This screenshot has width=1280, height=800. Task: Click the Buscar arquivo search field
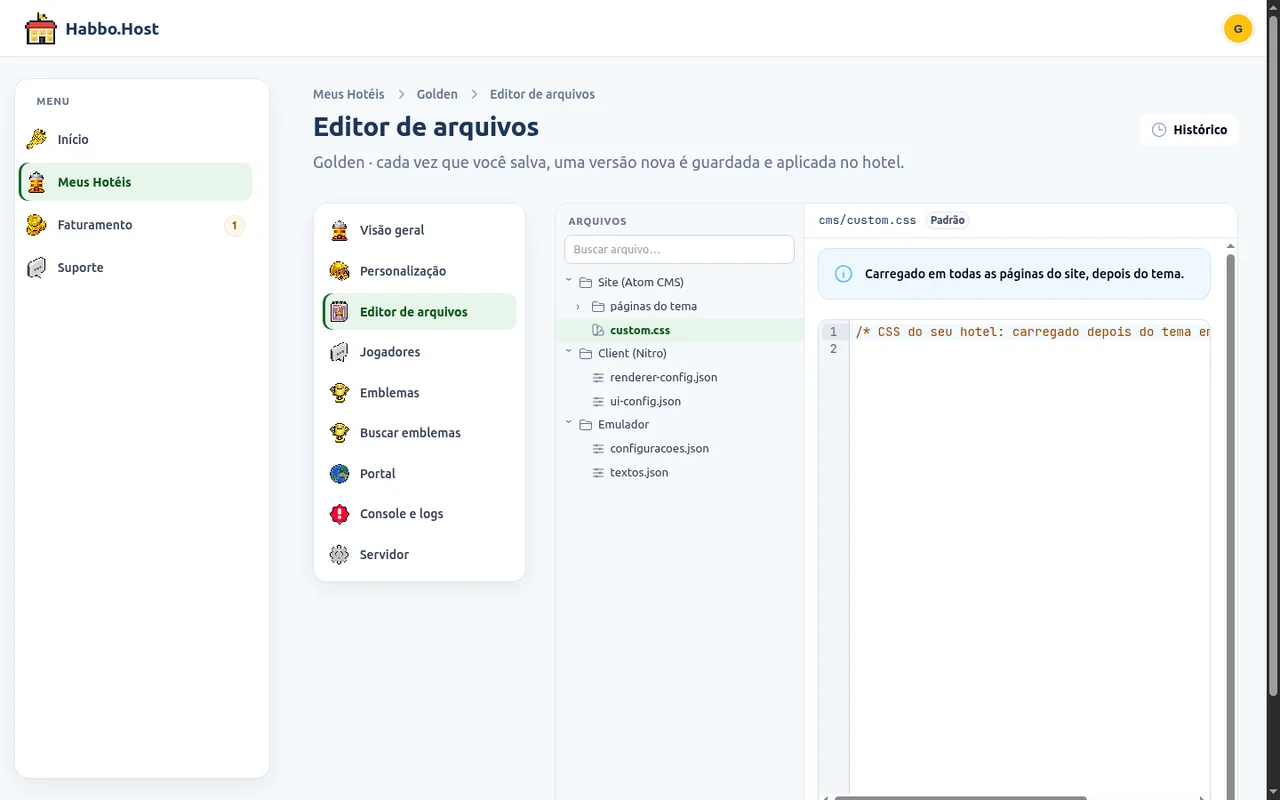[679, 249]
